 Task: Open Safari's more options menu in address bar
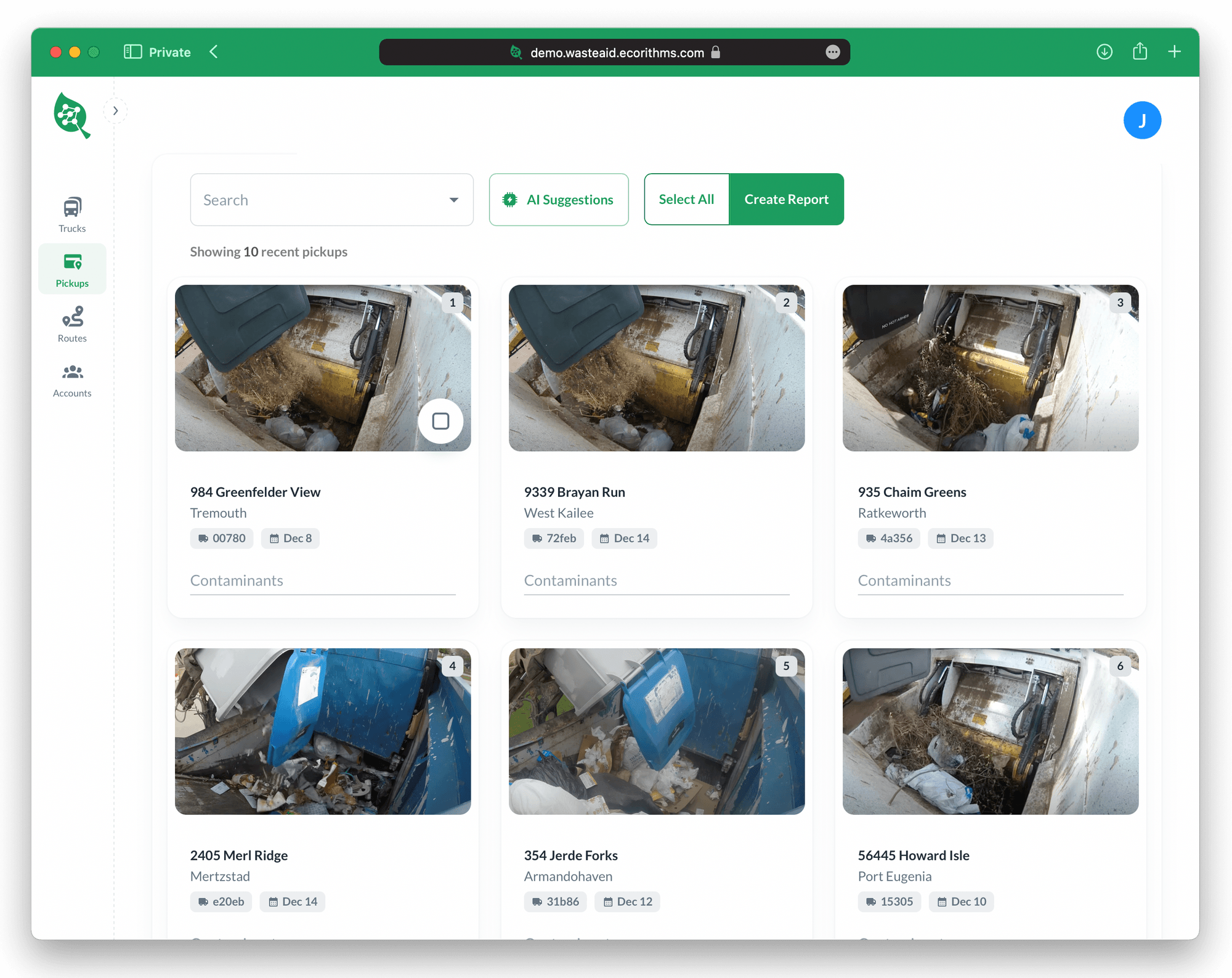click(x=833, y=52)
